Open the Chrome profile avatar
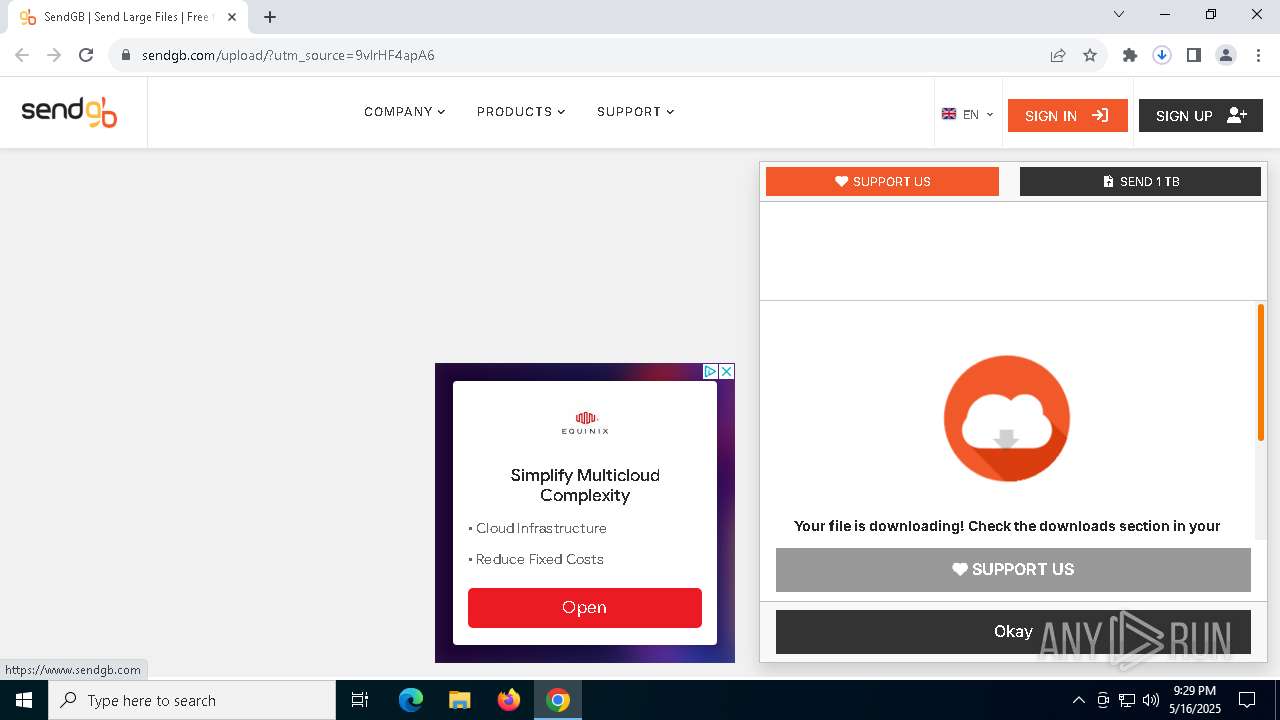 [1226, 55]
